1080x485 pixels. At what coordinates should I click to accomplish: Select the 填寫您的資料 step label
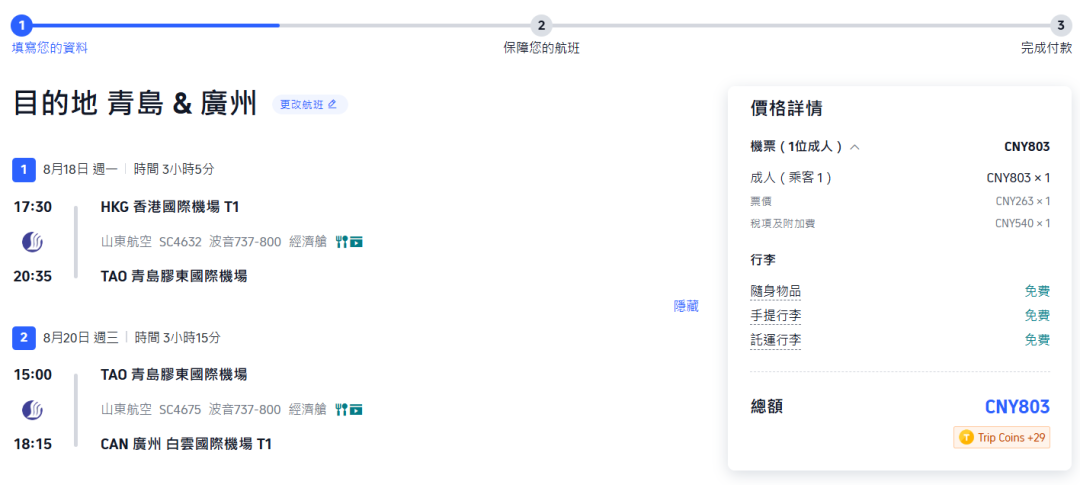(50, 48)
